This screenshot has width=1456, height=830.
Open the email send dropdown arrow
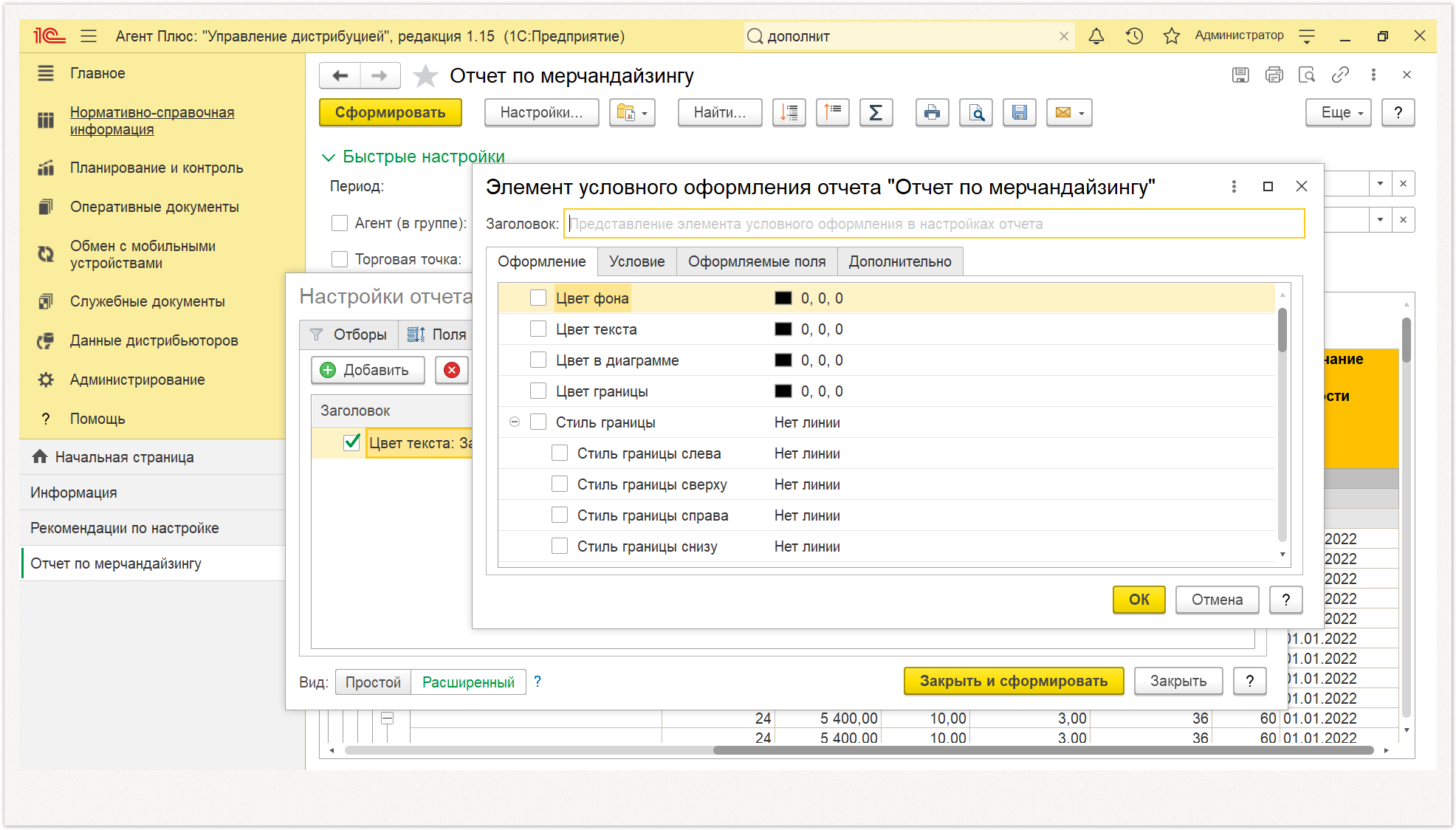pyautogui.click(x=1082, y=113)
